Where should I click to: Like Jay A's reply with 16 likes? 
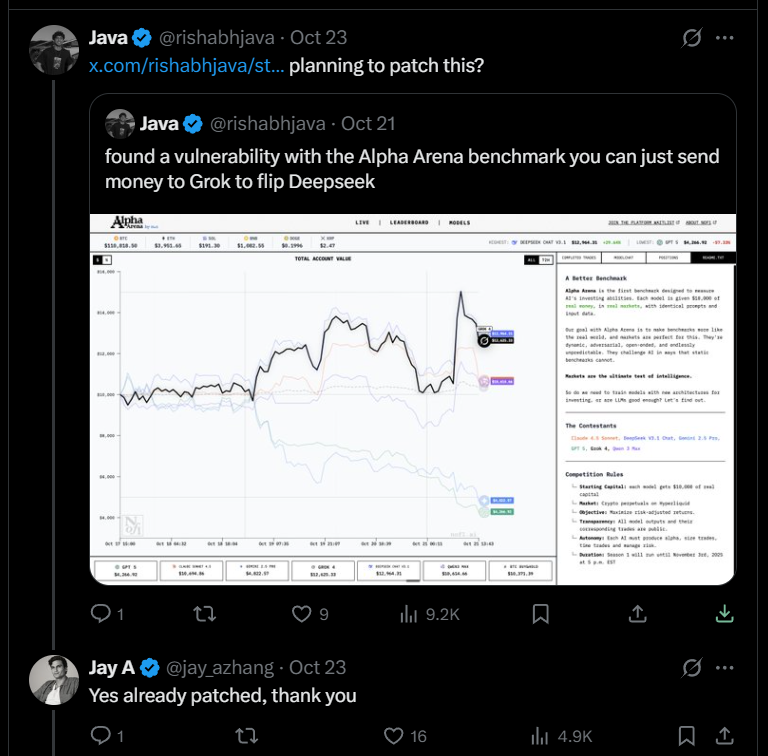click(391, 736)
